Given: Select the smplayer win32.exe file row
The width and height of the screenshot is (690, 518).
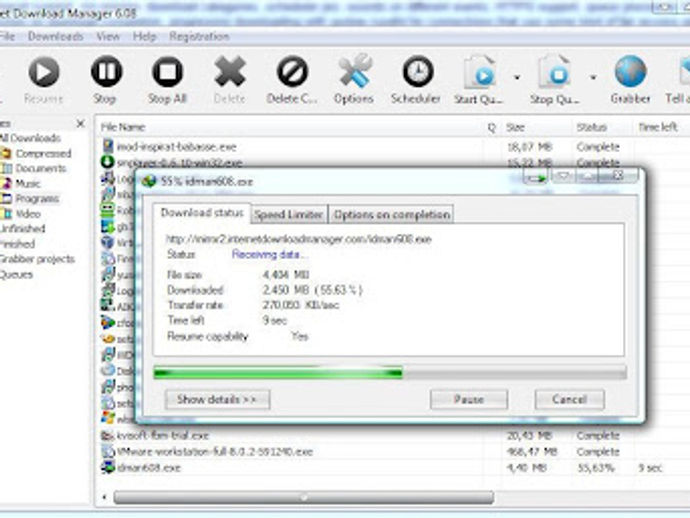Looking at the screenshot, I should point(392,162).
